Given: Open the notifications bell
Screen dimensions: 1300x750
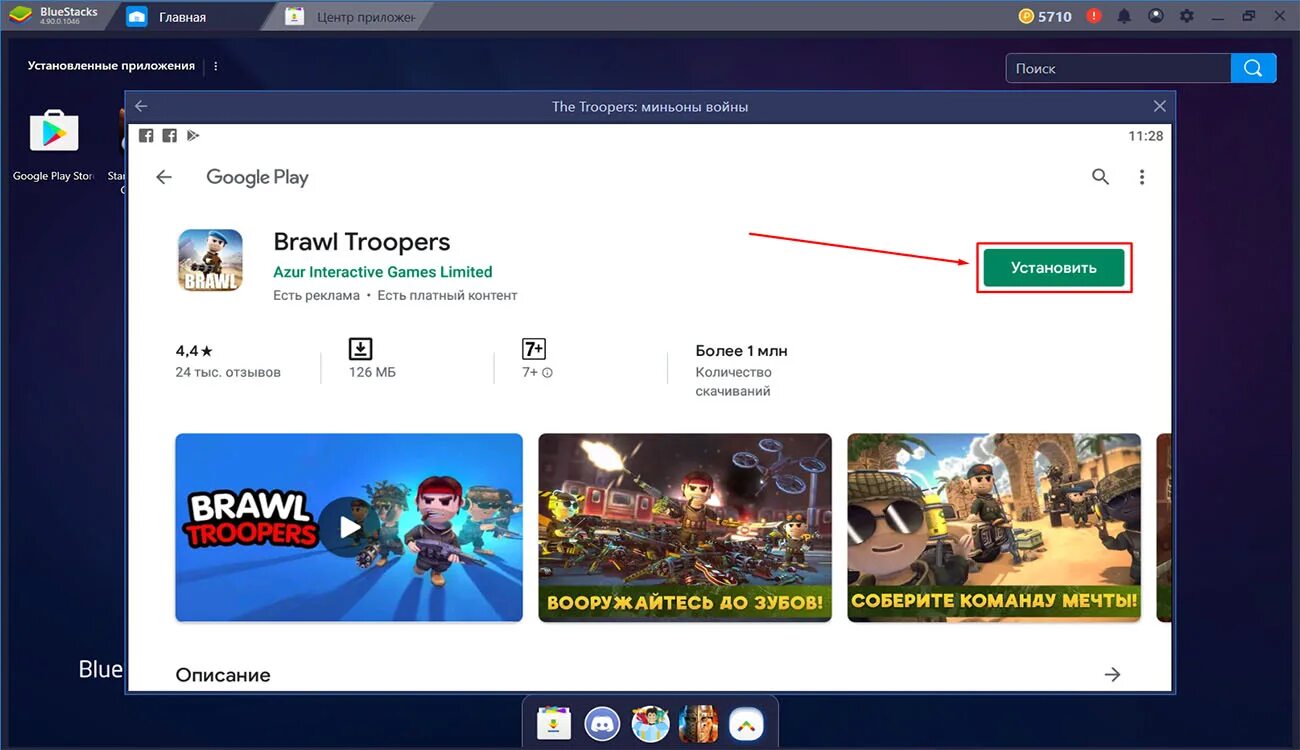Looking at the screenshot, I should 1124,16.
